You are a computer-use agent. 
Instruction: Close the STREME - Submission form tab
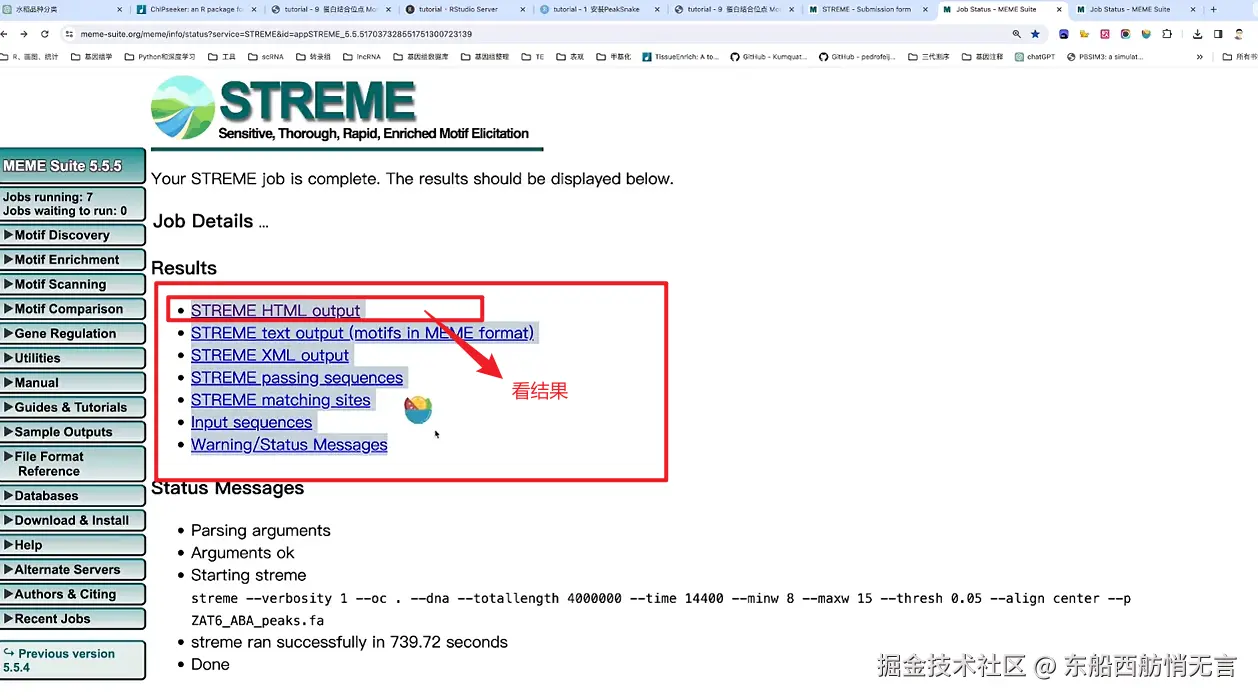coord(925,9)
